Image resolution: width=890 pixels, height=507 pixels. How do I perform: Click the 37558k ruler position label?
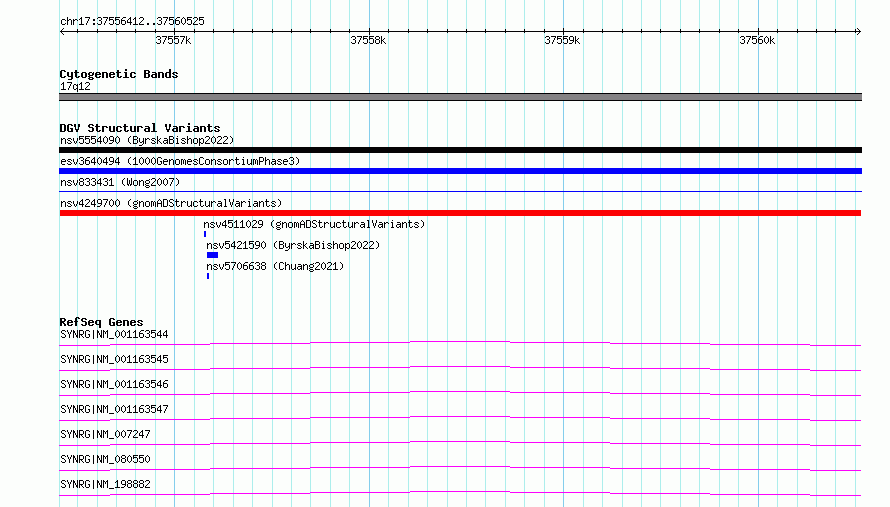368,40
